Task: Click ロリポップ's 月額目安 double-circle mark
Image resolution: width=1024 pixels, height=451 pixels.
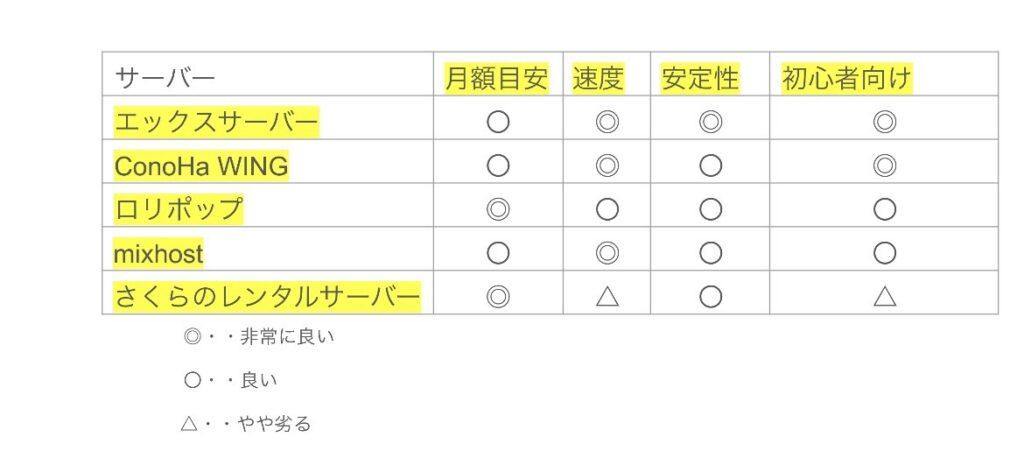Action: (498, 210)
